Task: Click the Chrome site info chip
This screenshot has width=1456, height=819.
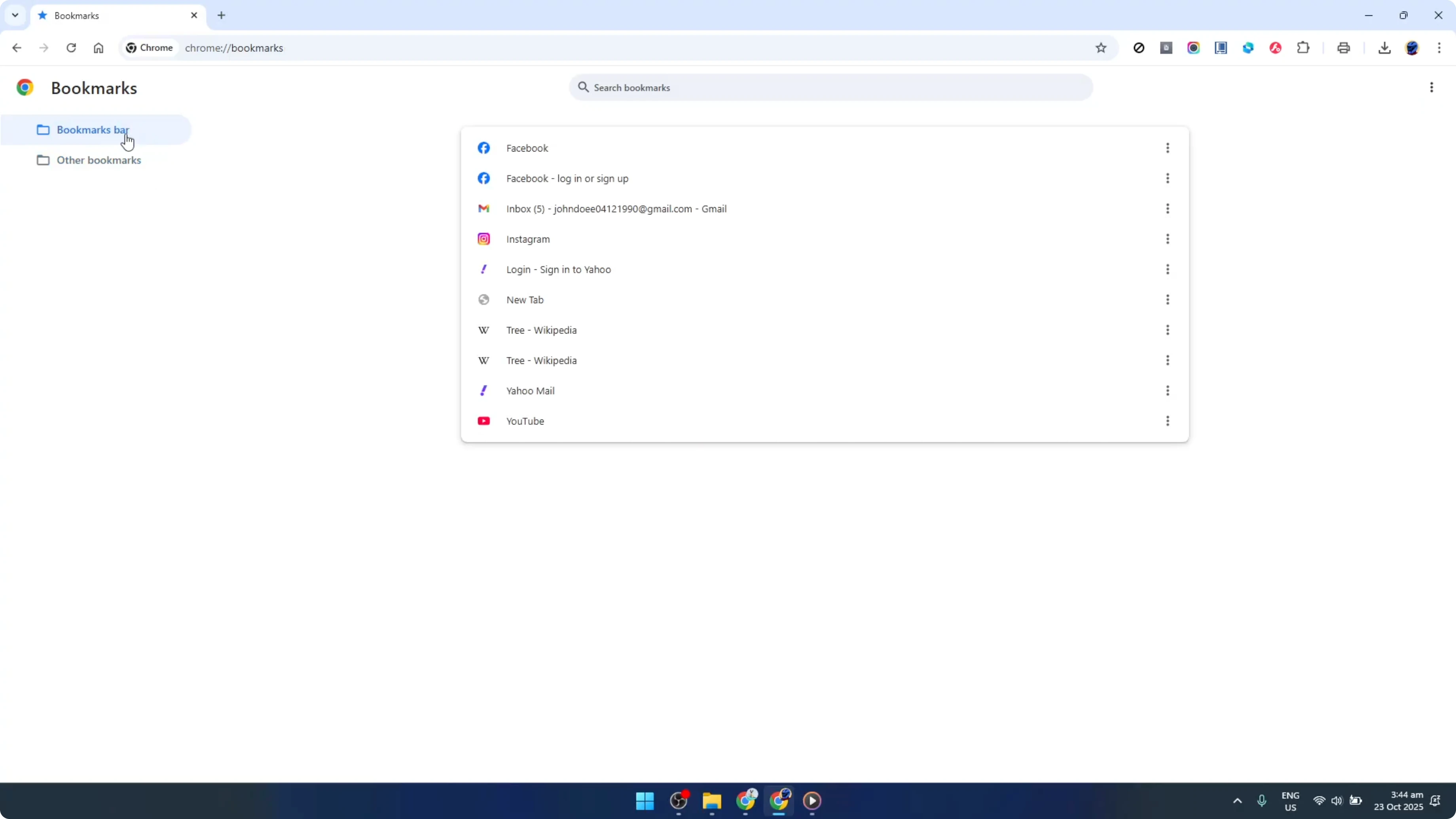Action: (x=149, y=48)
